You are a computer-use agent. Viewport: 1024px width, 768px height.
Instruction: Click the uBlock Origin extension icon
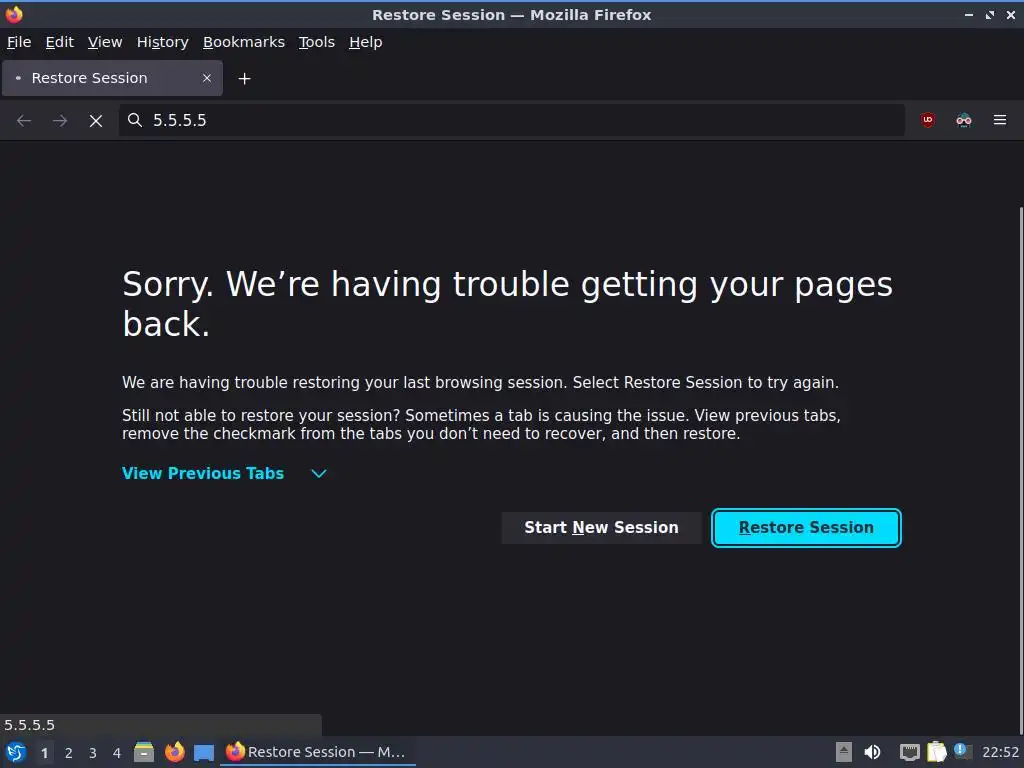(927, 120)
